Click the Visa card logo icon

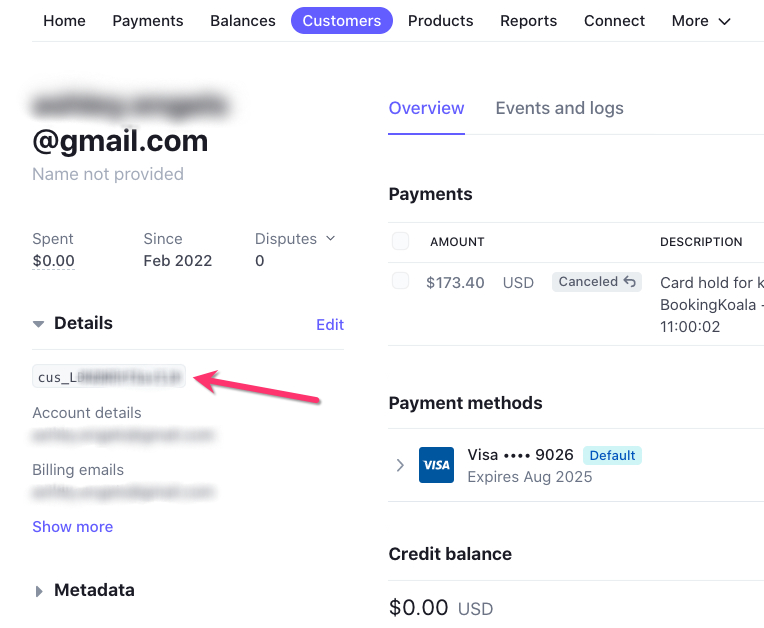pos(436,465)
